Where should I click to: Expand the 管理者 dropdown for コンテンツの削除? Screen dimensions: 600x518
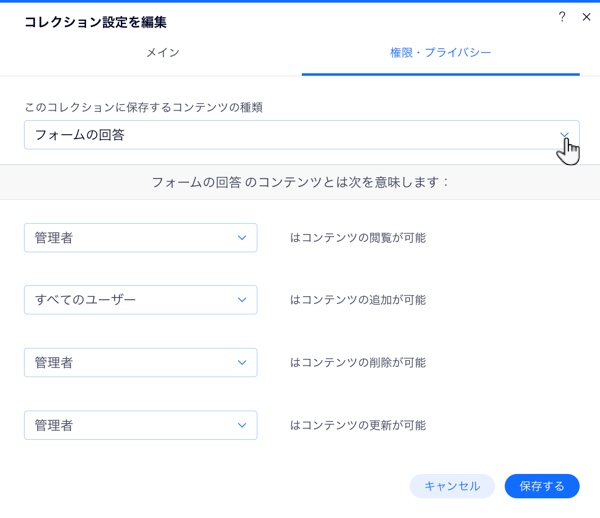coord(140,362)
